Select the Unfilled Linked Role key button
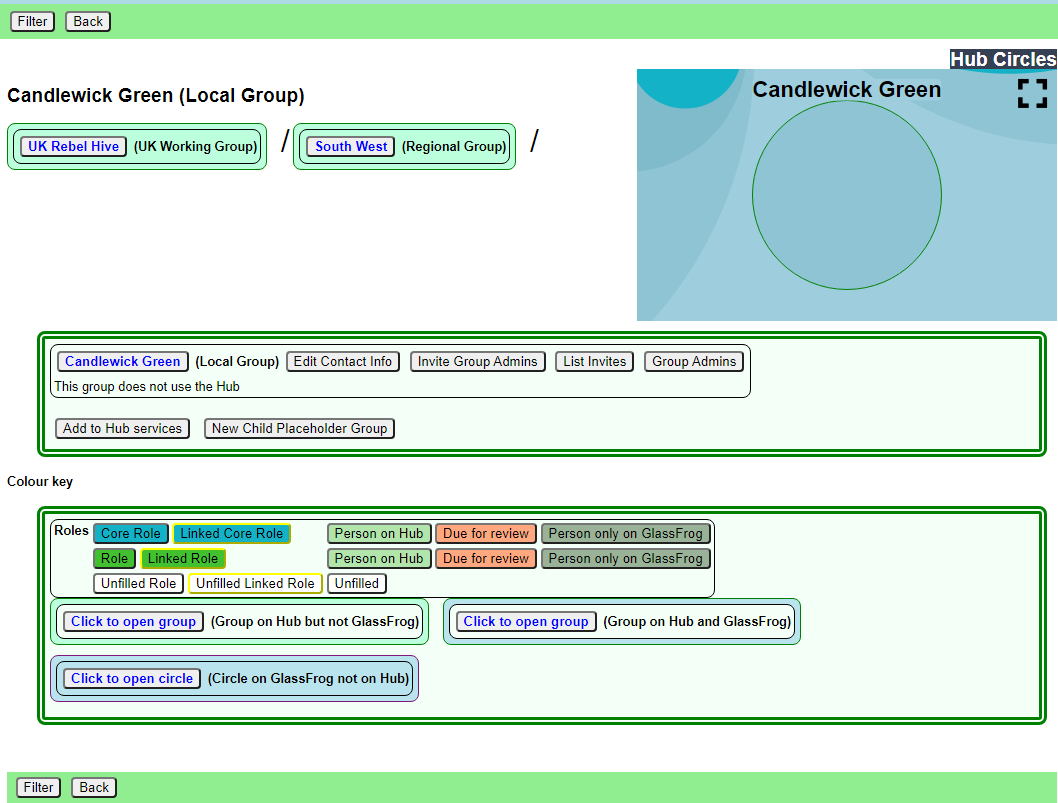 point(255,584)
